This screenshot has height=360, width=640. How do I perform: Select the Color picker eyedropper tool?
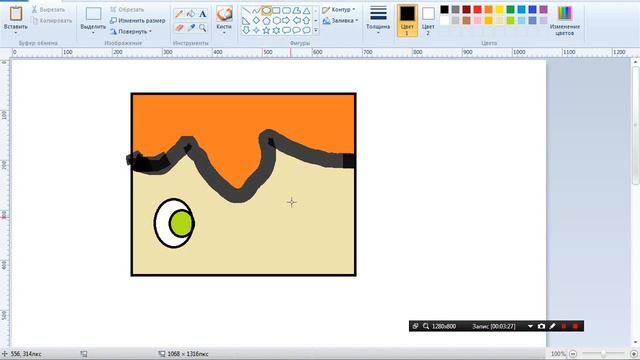tap(191, 27)
